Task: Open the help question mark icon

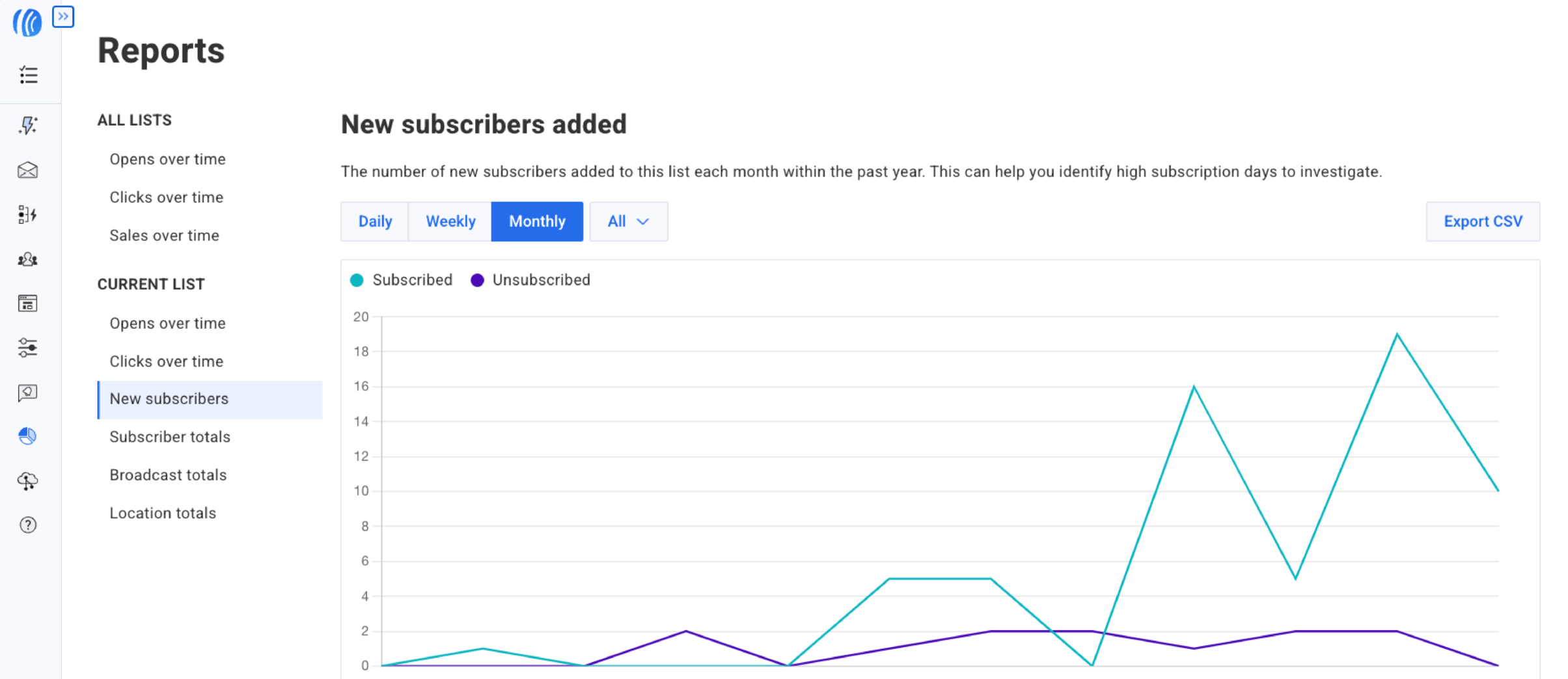Action: (28, 525)
